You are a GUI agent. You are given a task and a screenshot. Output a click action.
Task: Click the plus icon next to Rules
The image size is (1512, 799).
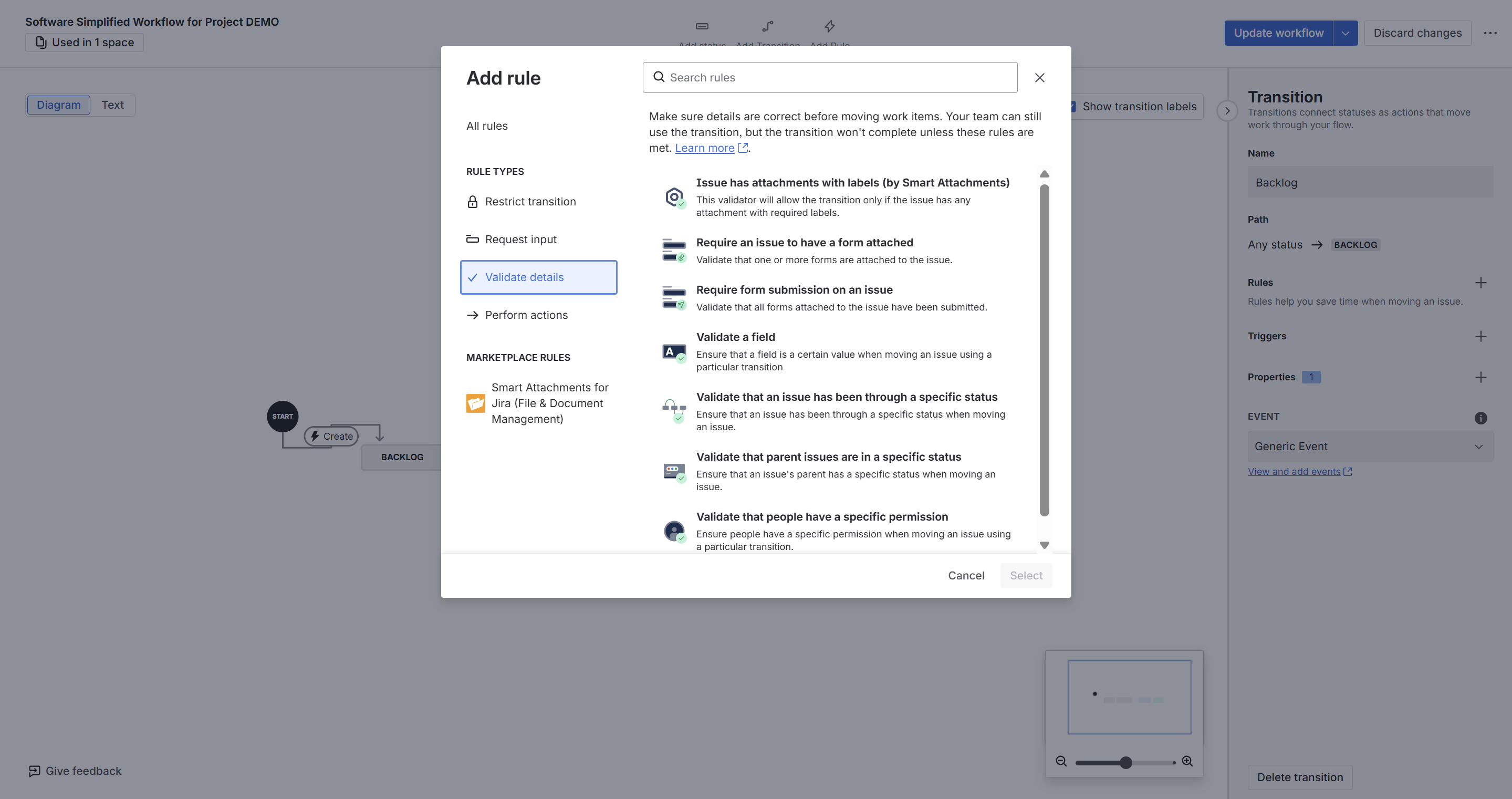pyautogui.click(x=1480, y=283)
